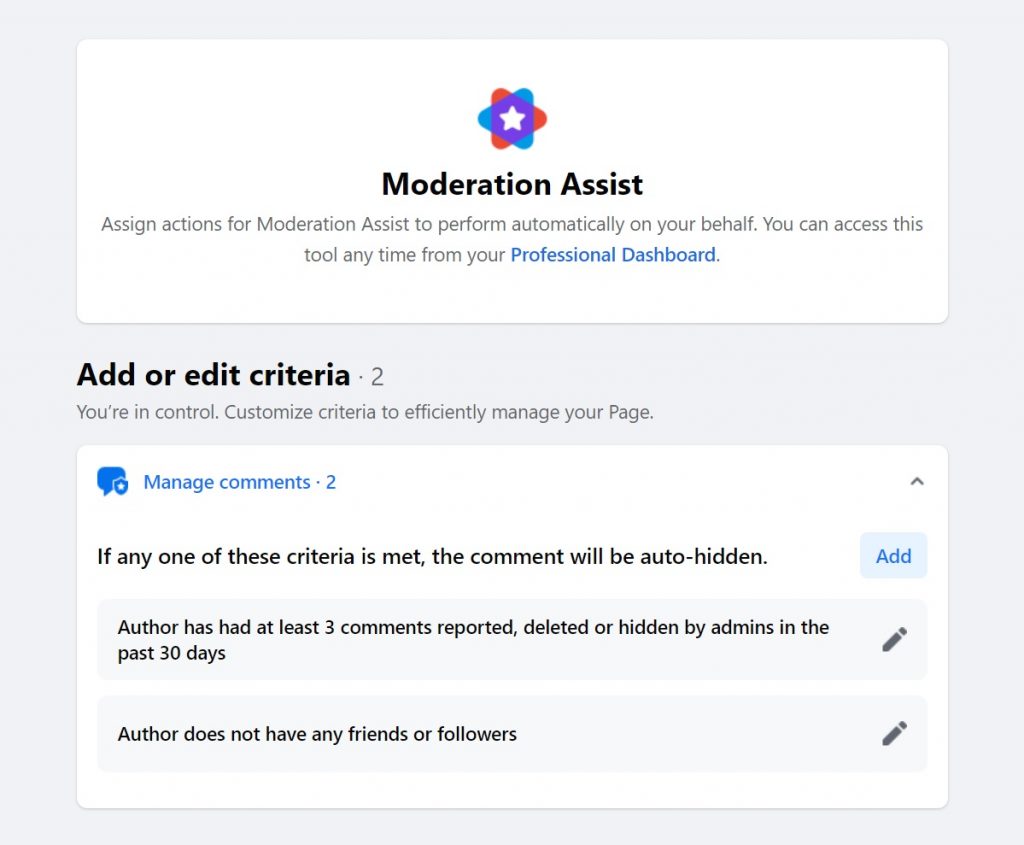Image resolution: width=1024 pixels, height=845 pixels.
Task: Select the 'Author does not have any friends' row
Action: click(512, 734)
